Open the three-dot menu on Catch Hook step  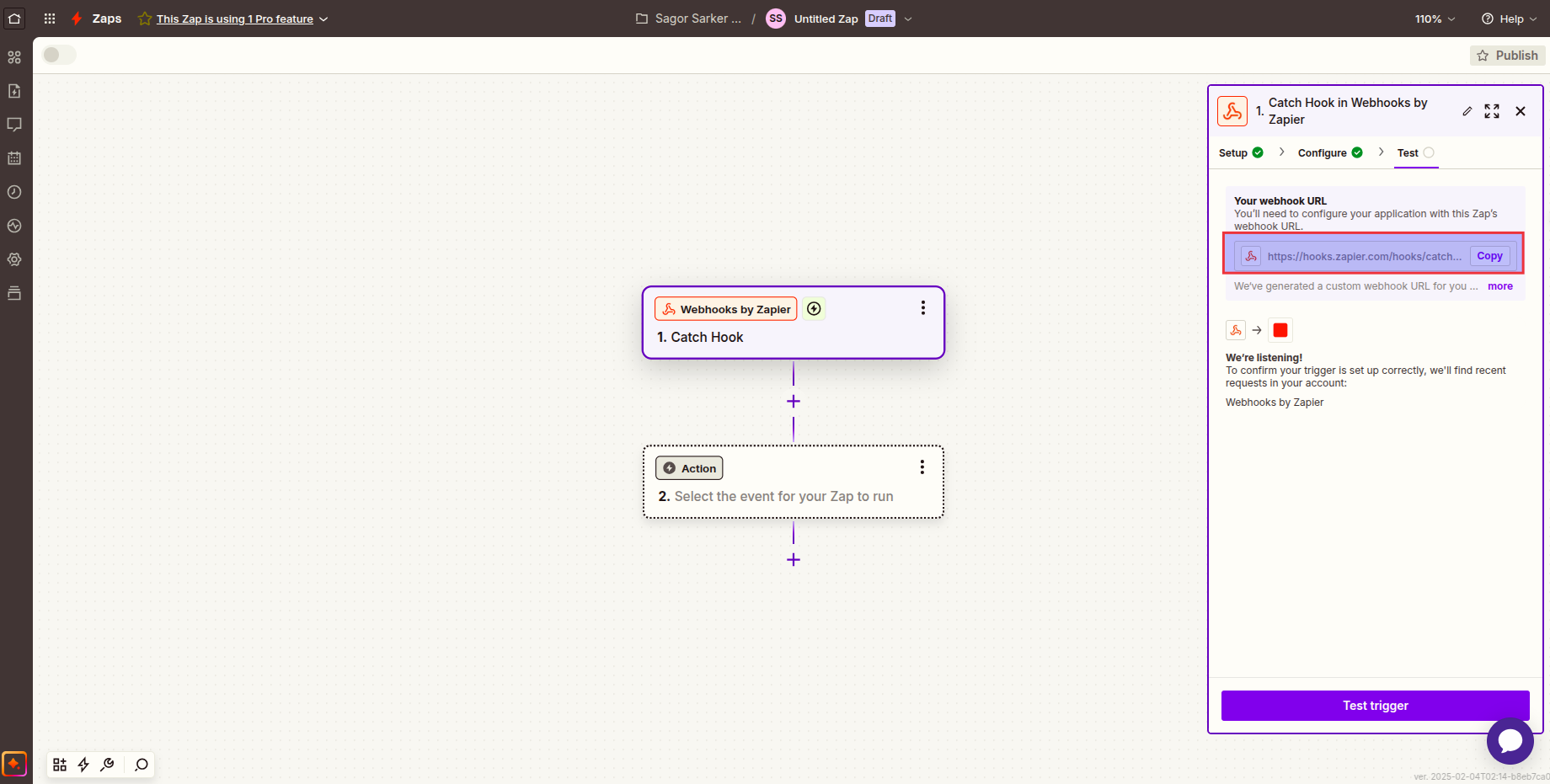pyautogui.click(x=923, y=308)
